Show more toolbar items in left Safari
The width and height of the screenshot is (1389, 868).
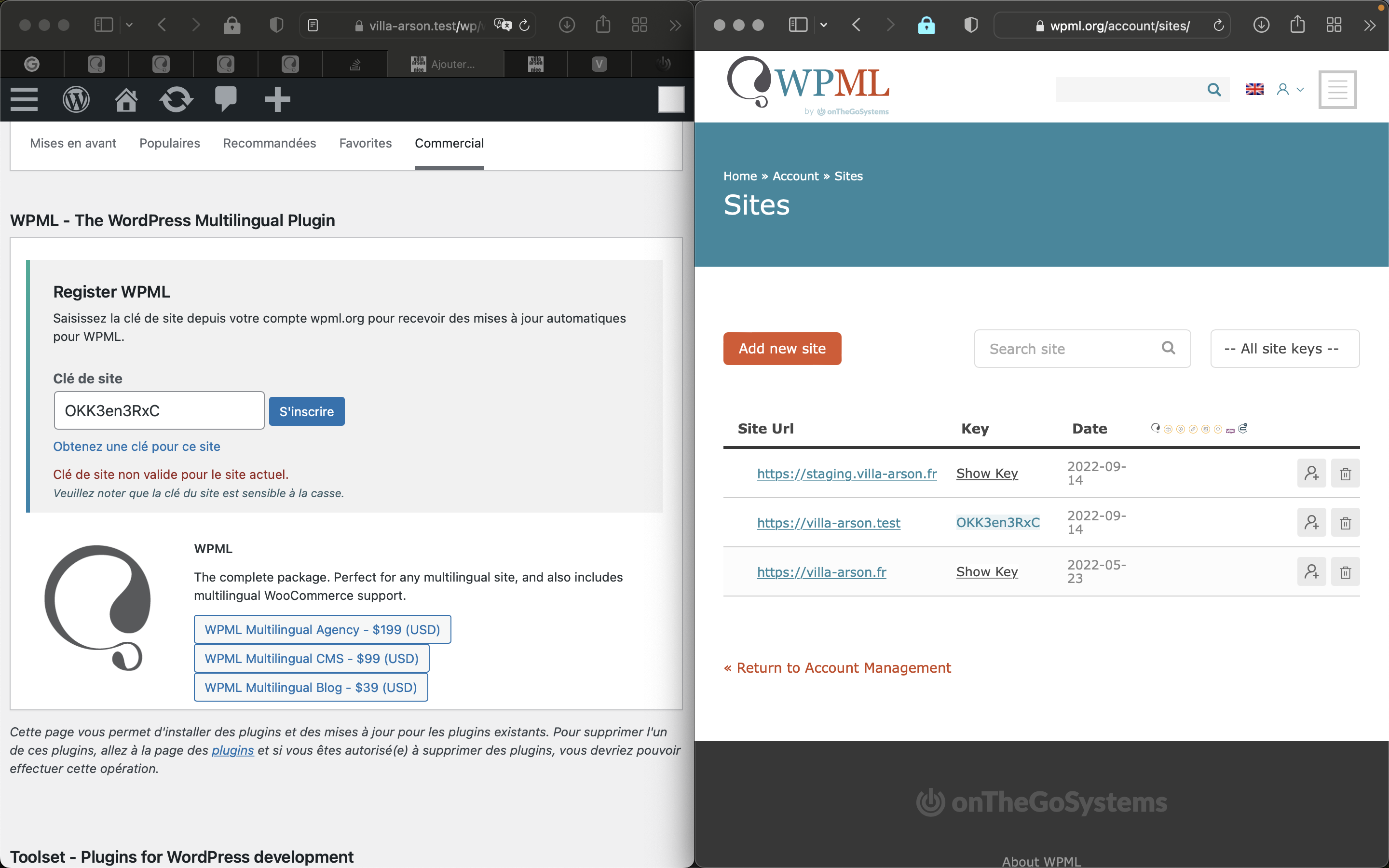click(x=675, y=25)
